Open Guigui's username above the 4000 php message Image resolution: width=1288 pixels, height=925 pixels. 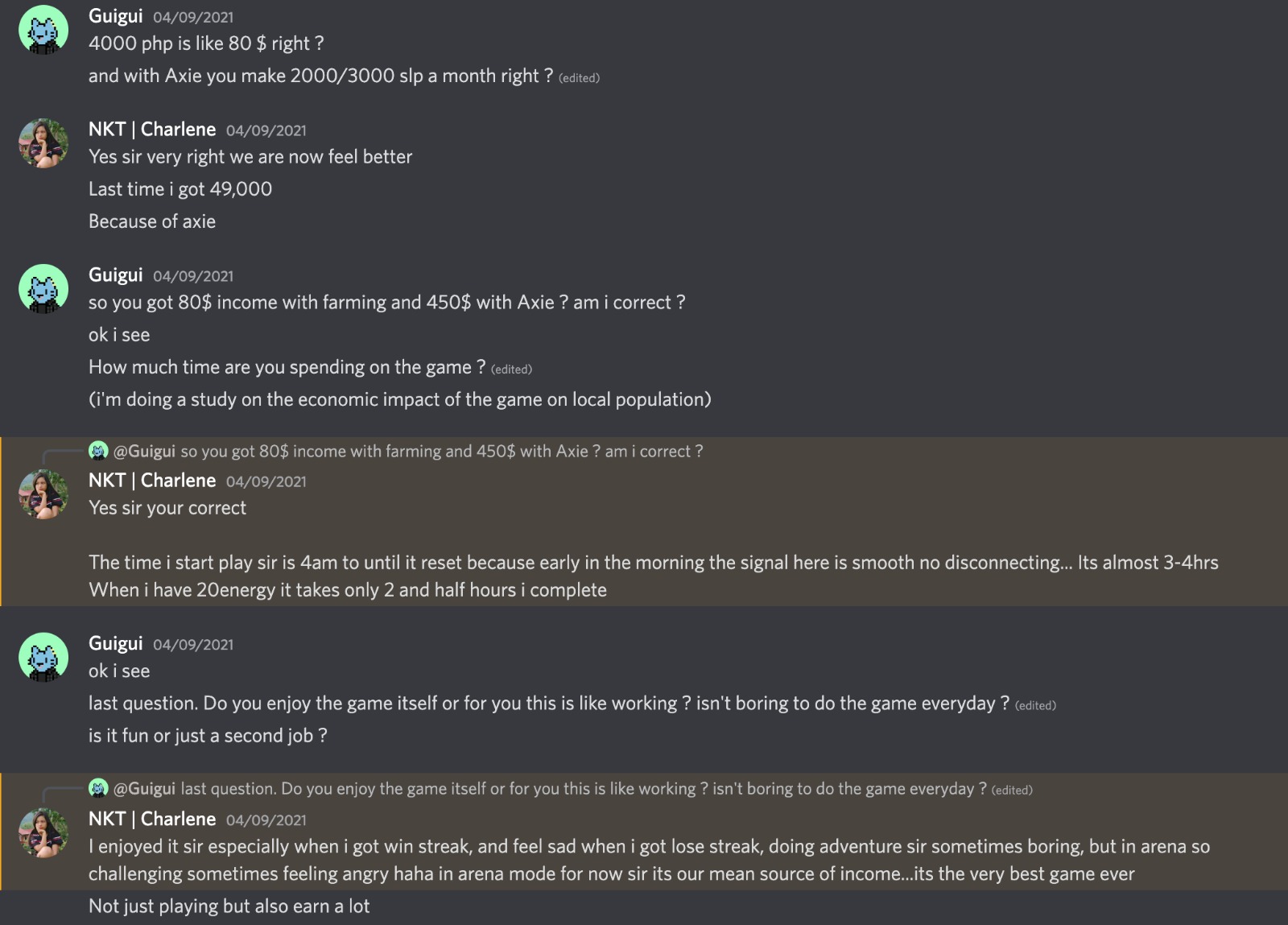(115, 16)
